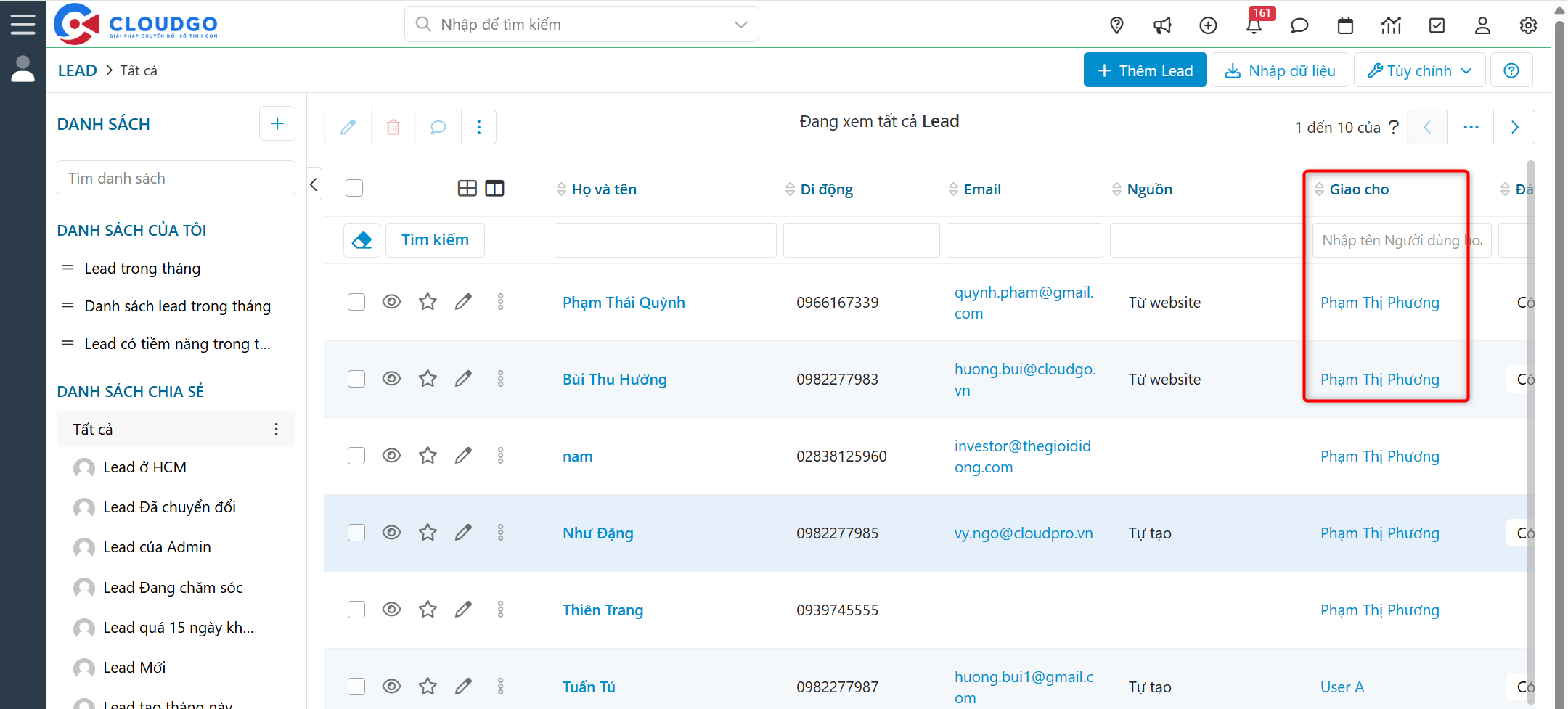The image size is (1568, 709).
Task: Click the pencil edit icon for Bùi Thu Hường
Action: click(x=463, y=379)
